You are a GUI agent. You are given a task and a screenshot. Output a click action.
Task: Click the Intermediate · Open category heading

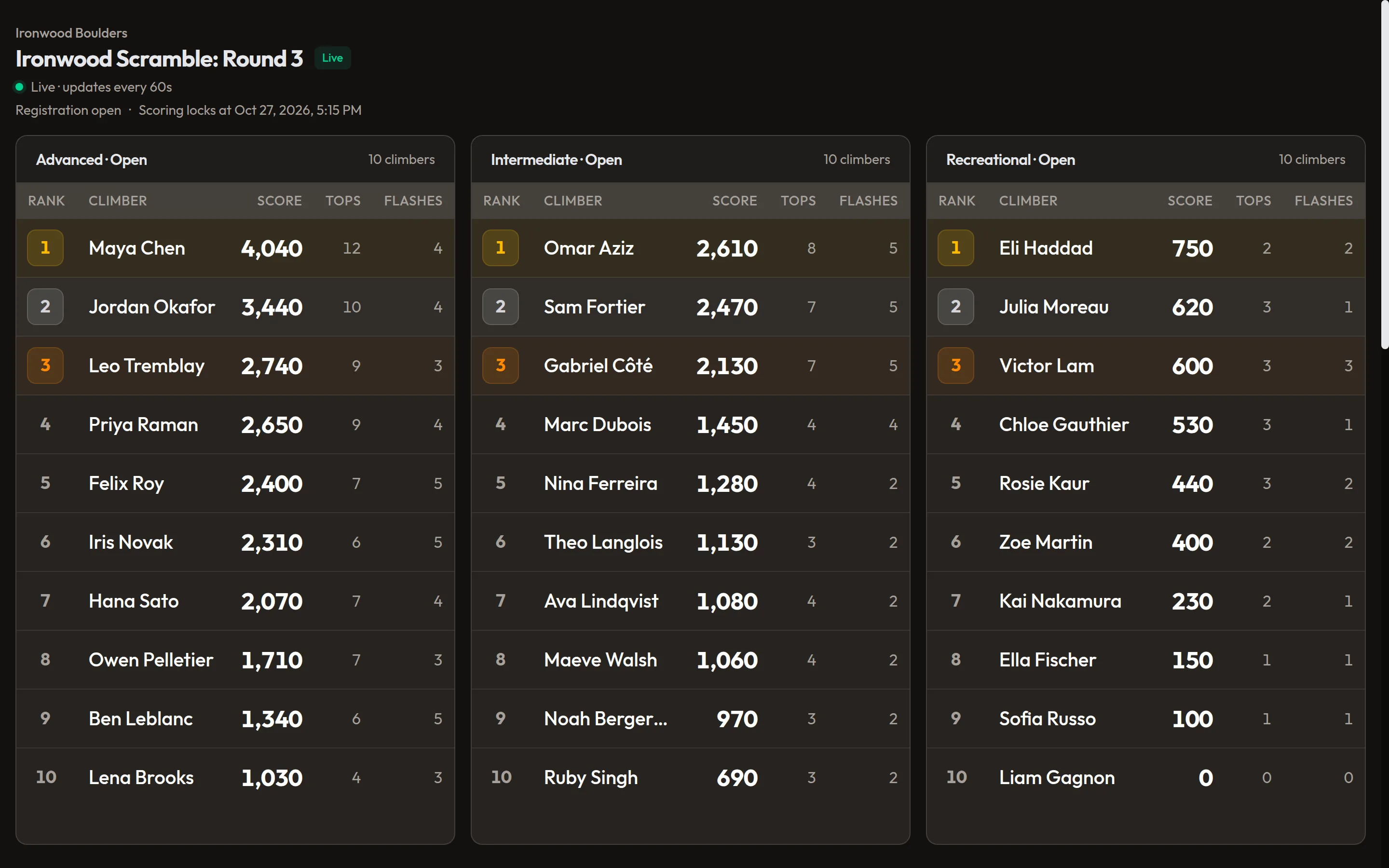click(556, 160)
